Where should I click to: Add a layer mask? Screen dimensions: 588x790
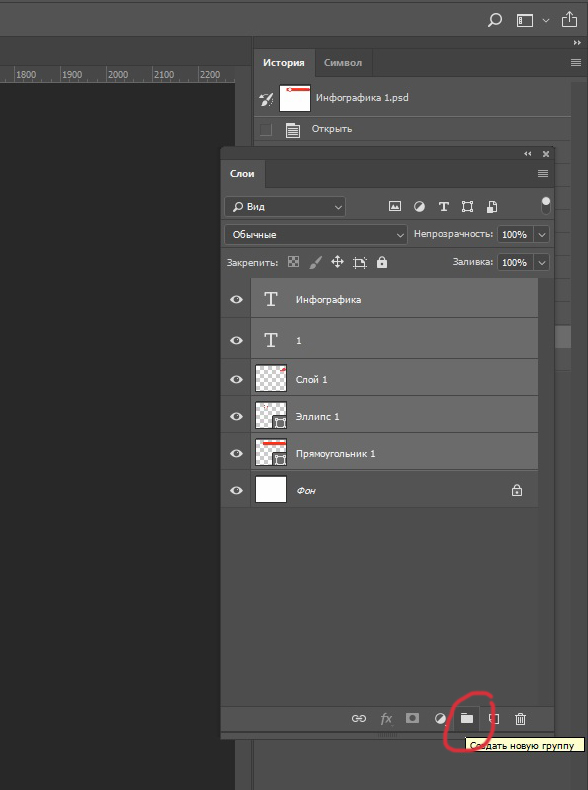(412, 718)
